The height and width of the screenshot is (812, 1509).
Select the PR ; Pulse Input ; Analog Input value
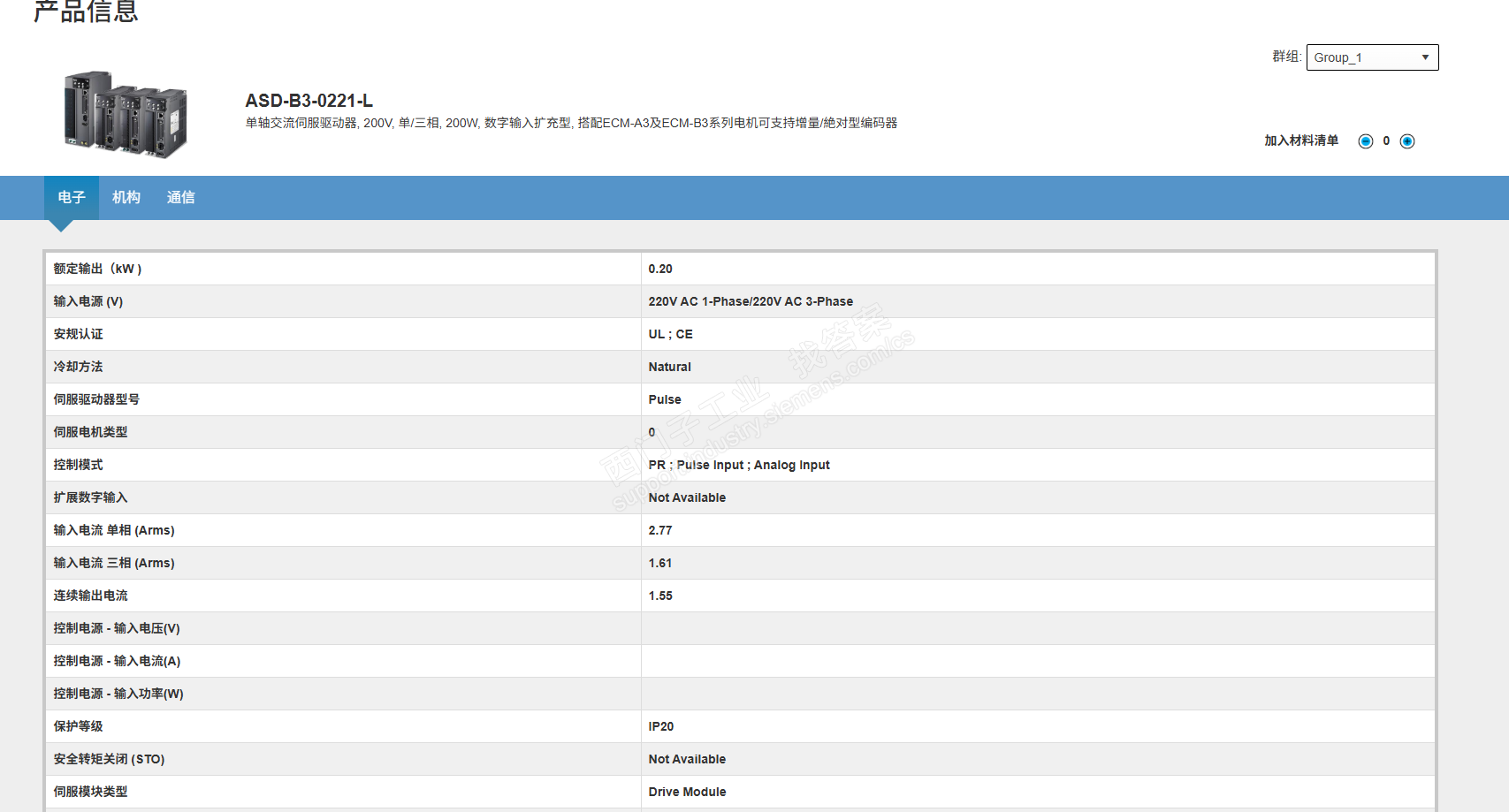739,465
